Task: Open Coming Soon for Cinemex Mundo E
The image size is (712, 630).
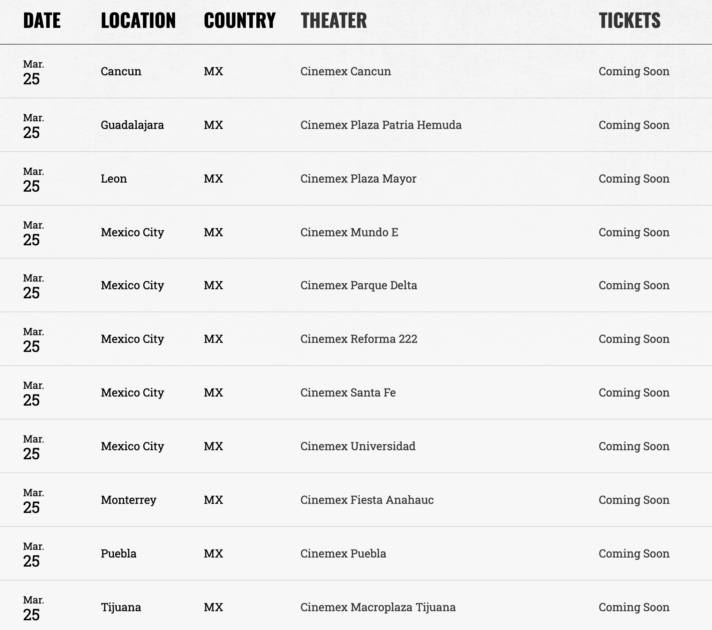Action: pyautogui.click(x=634, y=232)
